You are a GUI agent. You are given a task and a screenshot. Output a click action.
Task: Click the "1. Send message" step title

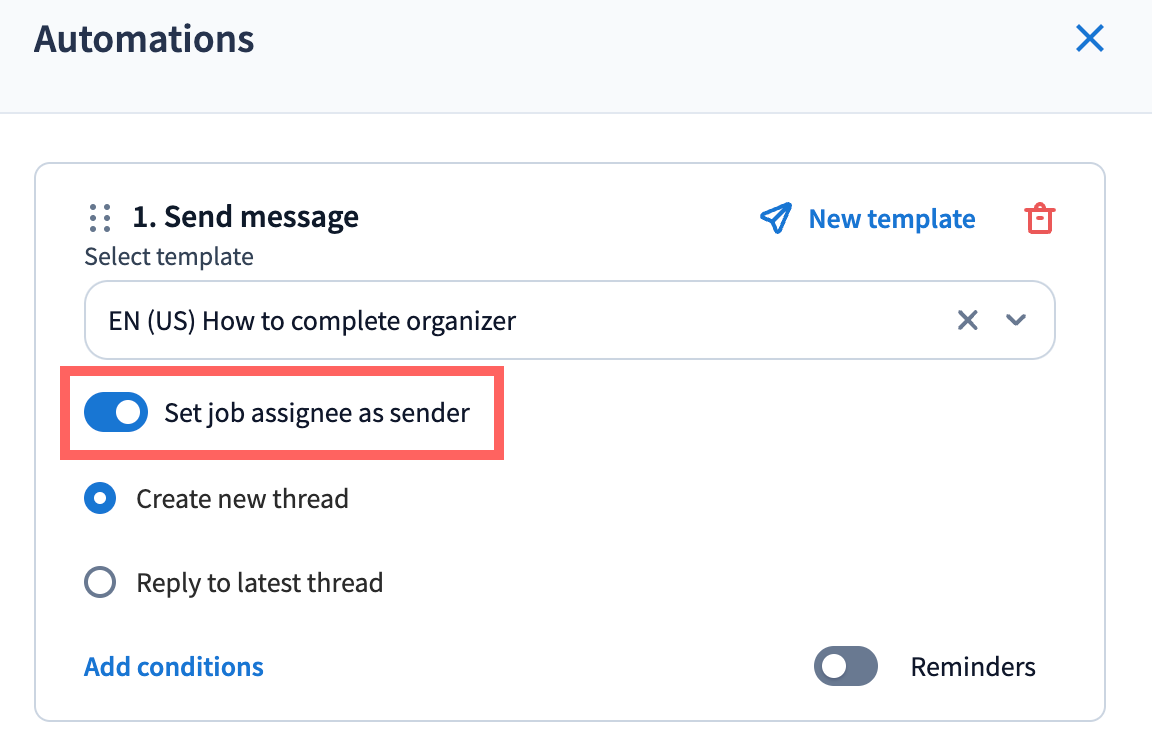tap(246, 217)
